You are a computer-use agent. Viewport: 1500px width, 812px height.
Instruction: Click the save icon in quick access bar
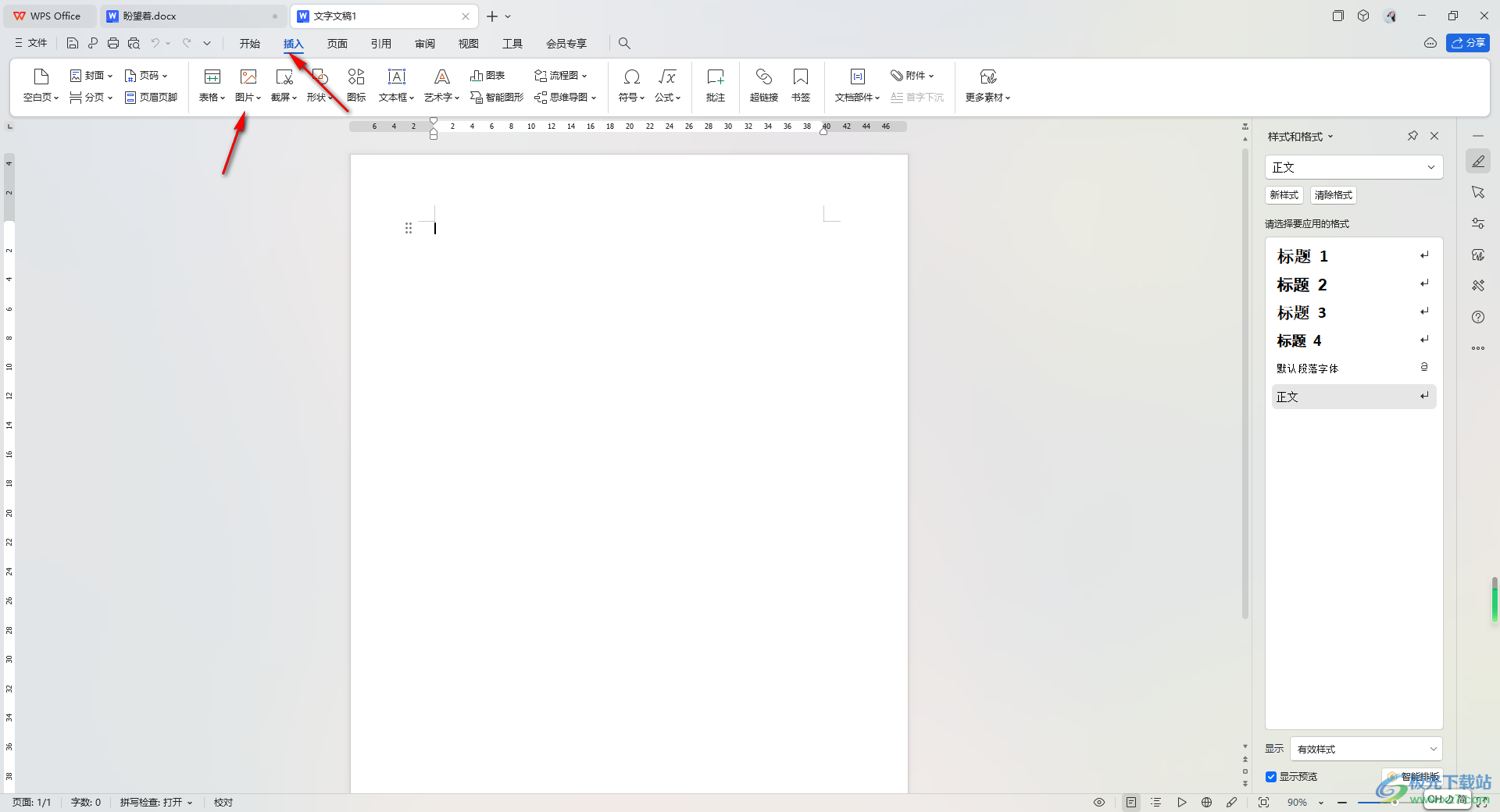[x=73, y=43]
